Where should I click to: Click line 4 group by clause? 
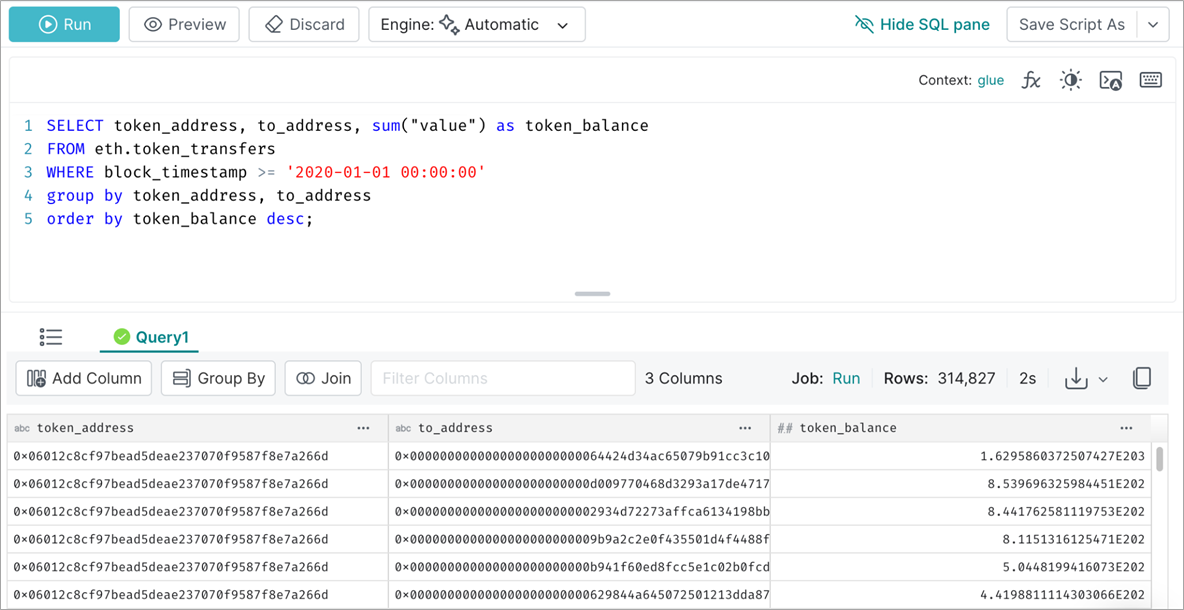coord(208,196)
